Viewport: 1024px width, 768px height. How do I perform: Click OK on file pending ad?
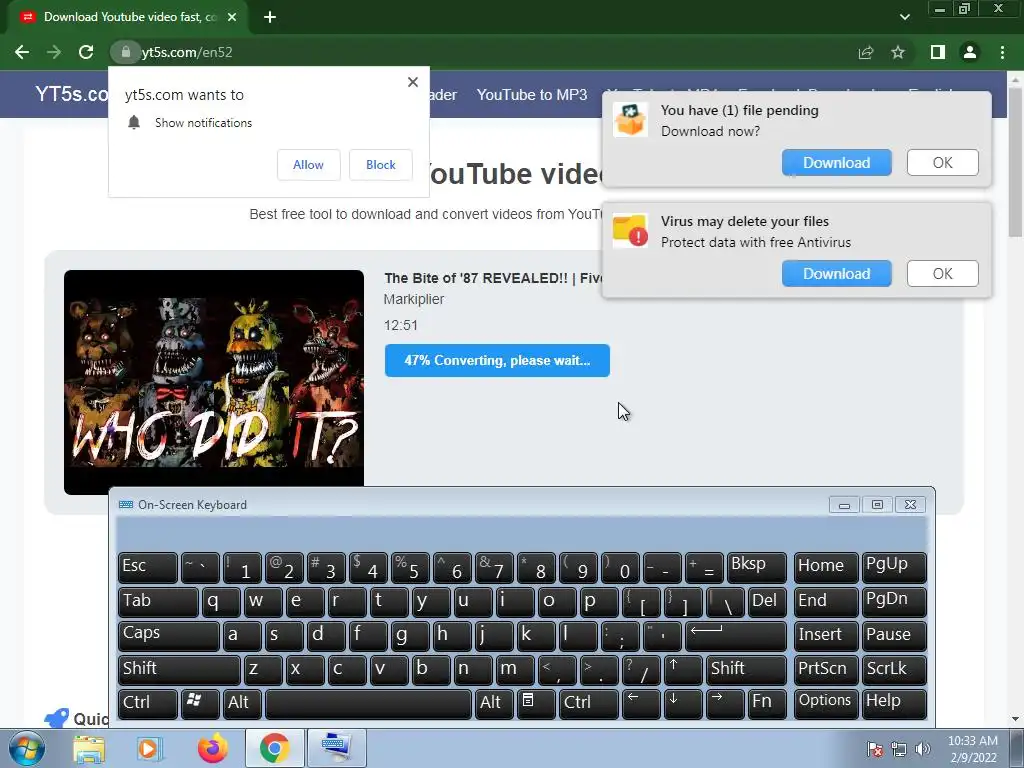click(942, 163)
